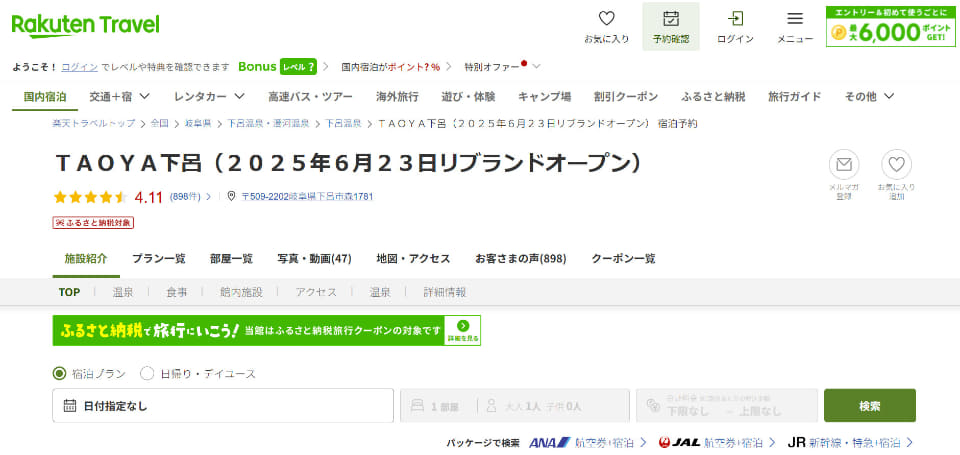
Task: Open 高速バス・ツアー menu item
Action: click(x=310, y=97)
